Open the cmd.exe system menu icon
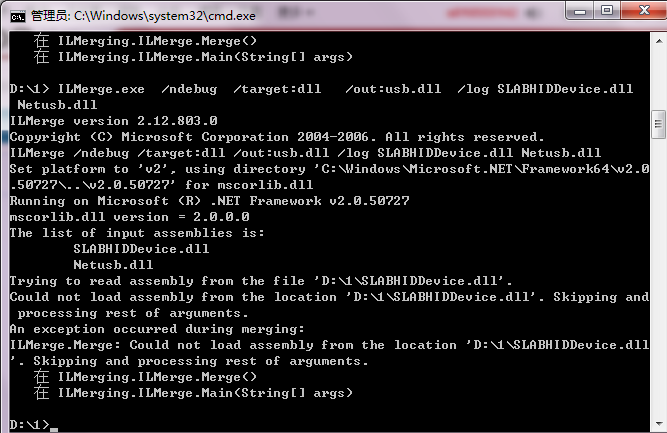667x433 pixels. (x=17, y=16)
